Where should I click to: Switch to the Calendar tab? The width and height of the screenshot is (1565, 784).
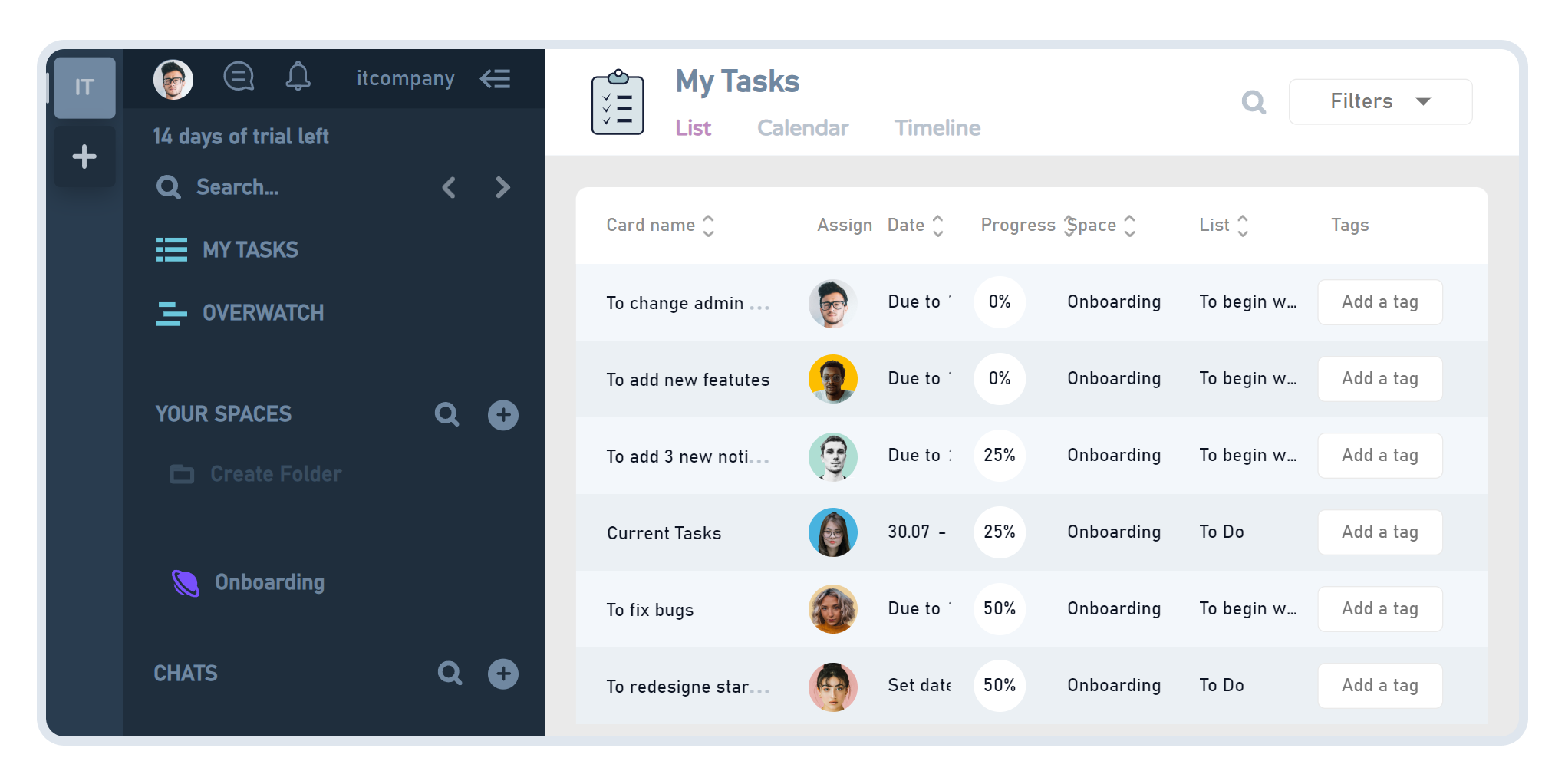[802, 127]
